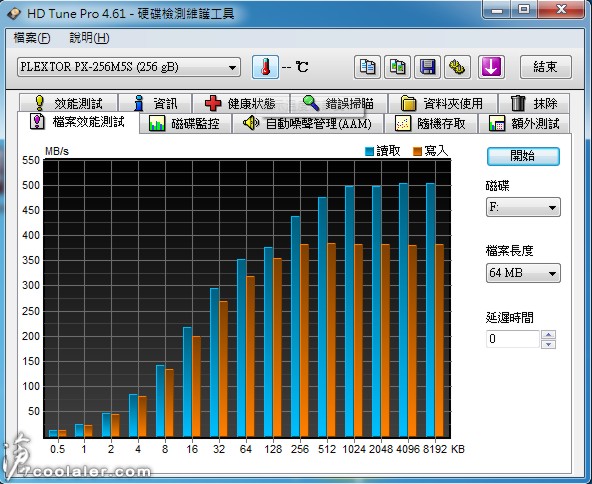This screenshot has width=592, height=484.
Task: Click the HD Tune Pro title bar app icon
Action: (x=14, y=14)
